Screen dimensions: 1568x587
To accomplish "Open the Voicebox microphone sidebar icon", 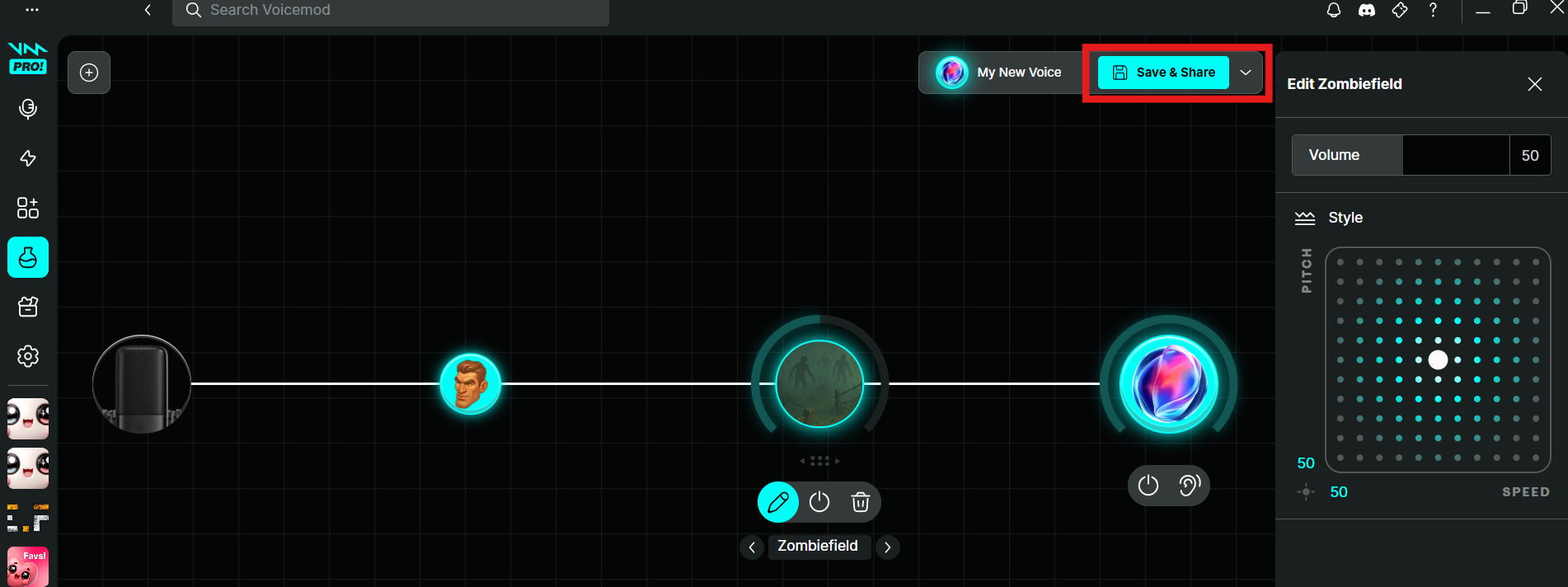I will pos(28,109).
